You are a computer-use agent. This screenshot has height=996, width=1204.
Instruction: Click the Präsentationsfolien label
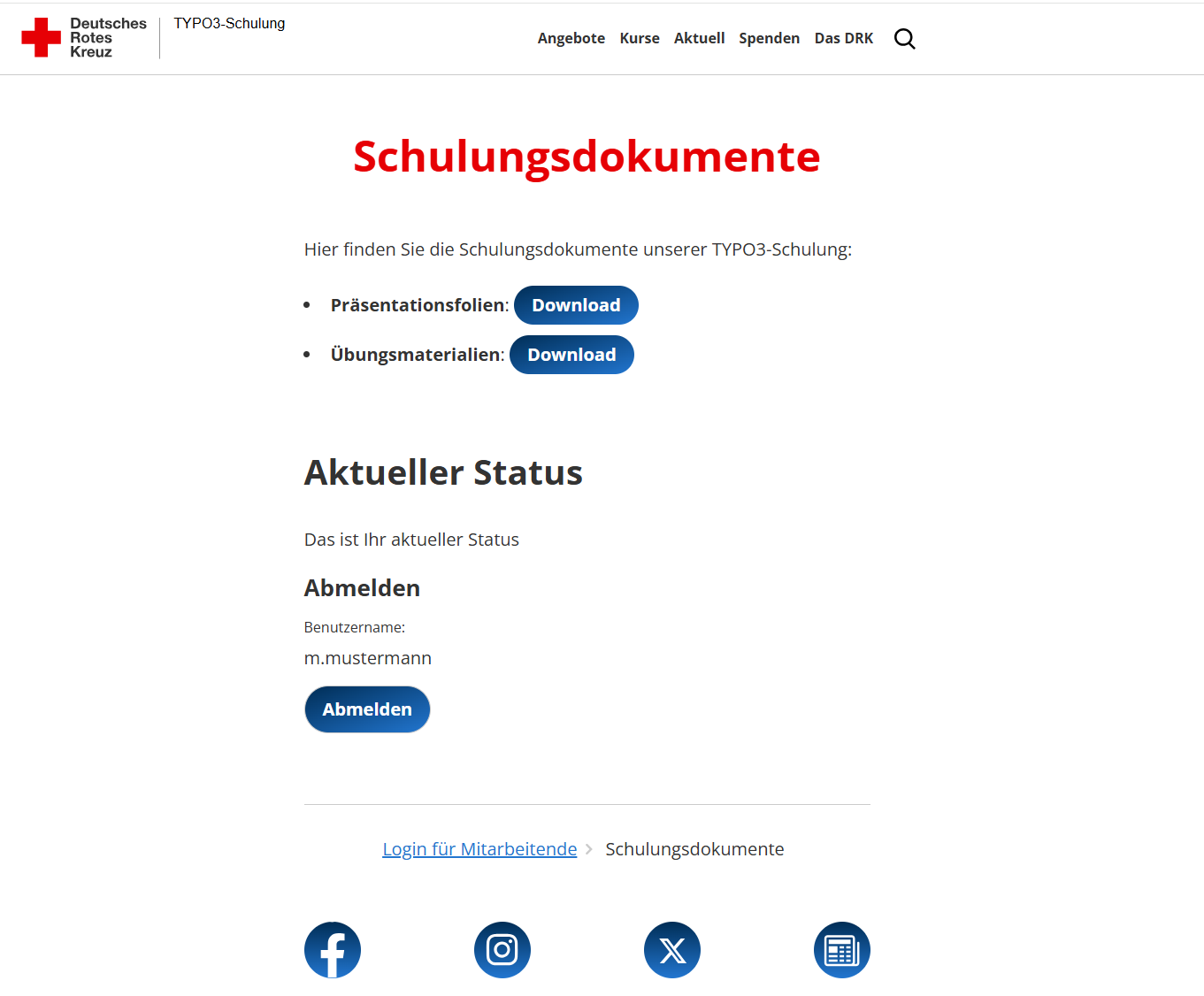pyautogui.click(x=419, y=305)
